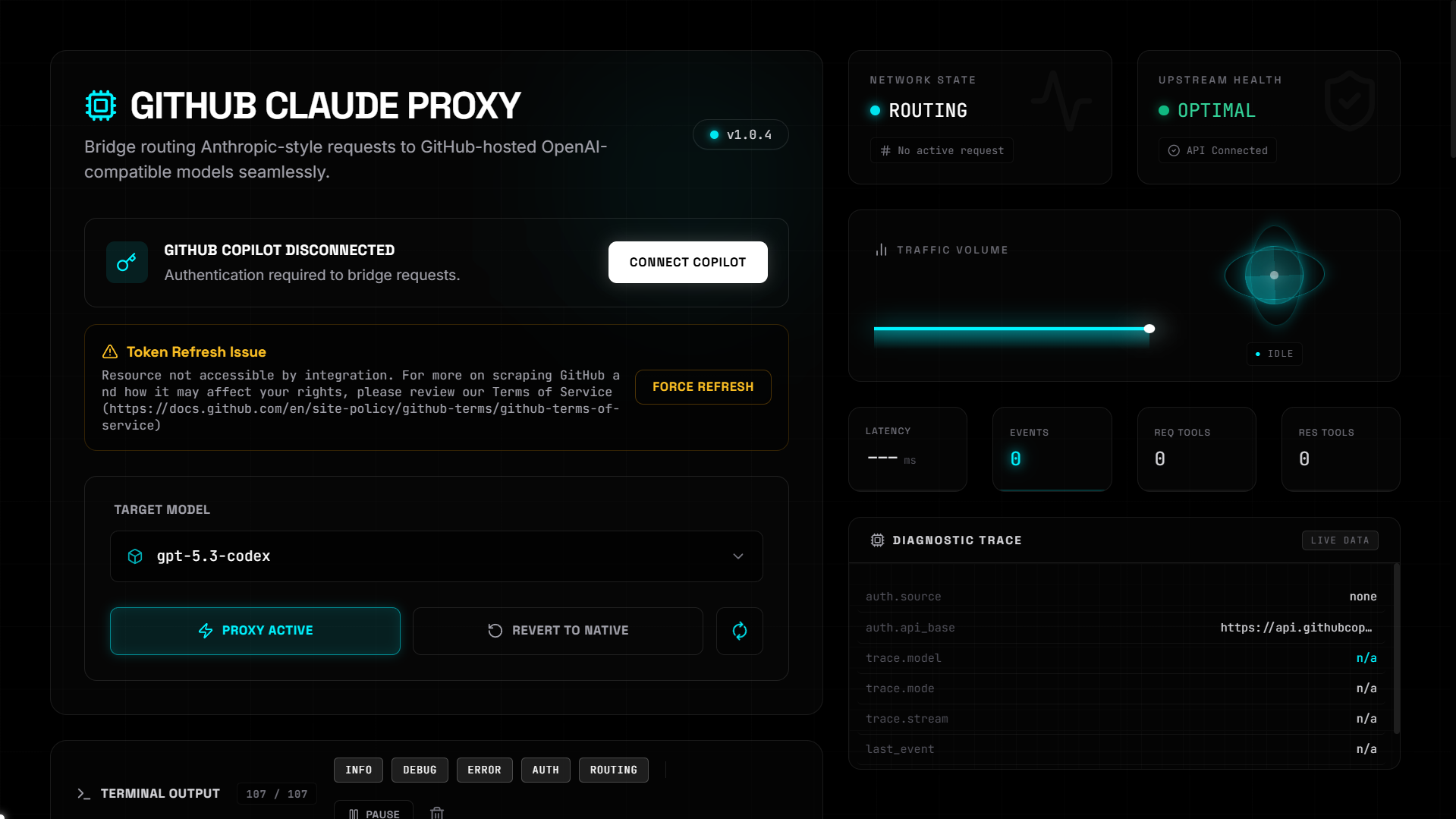Click the trace.mode row
Viewport: 1456px width, 819px height.
click(1121, 688)
